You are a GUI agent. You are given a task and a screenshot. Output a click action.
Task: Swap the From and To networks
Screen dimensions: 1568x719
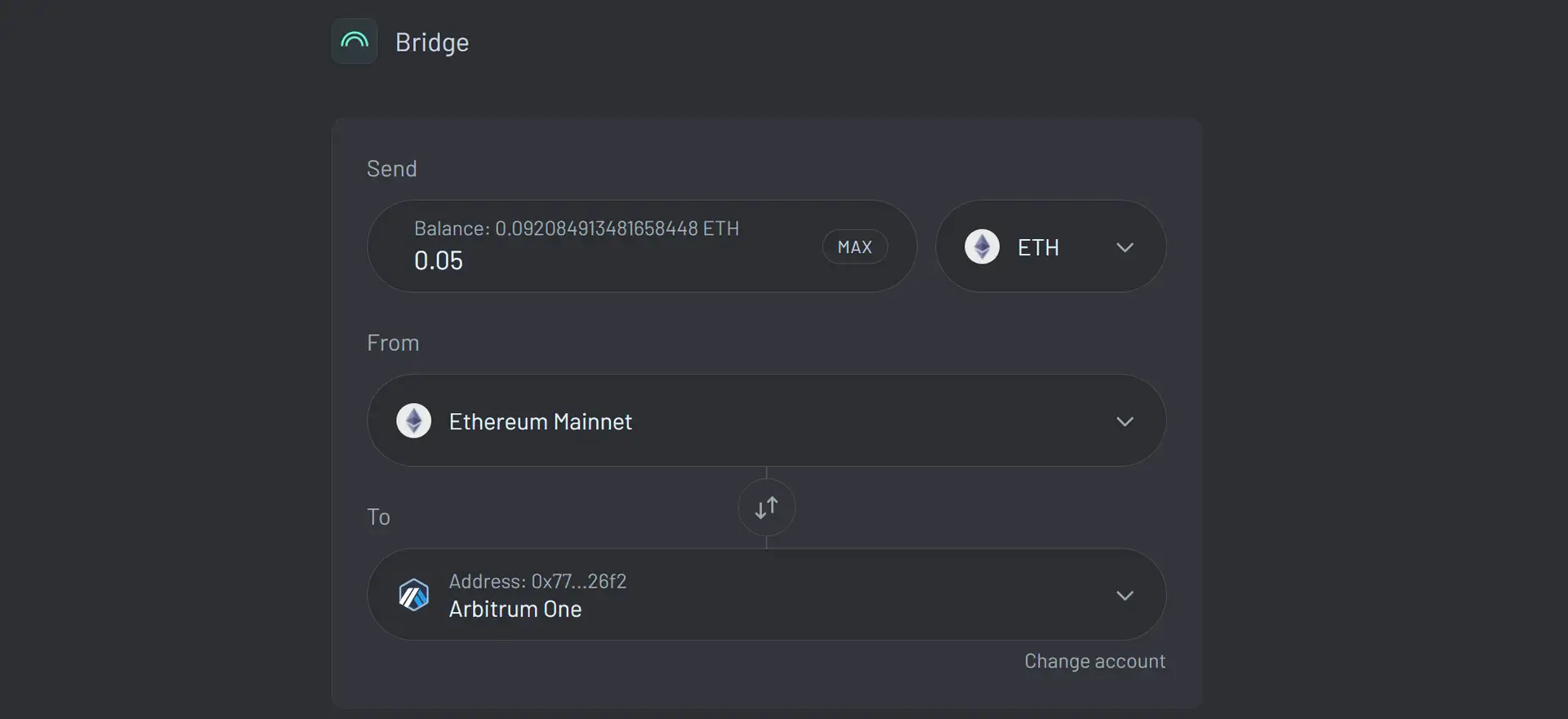[x=766, y=508]
